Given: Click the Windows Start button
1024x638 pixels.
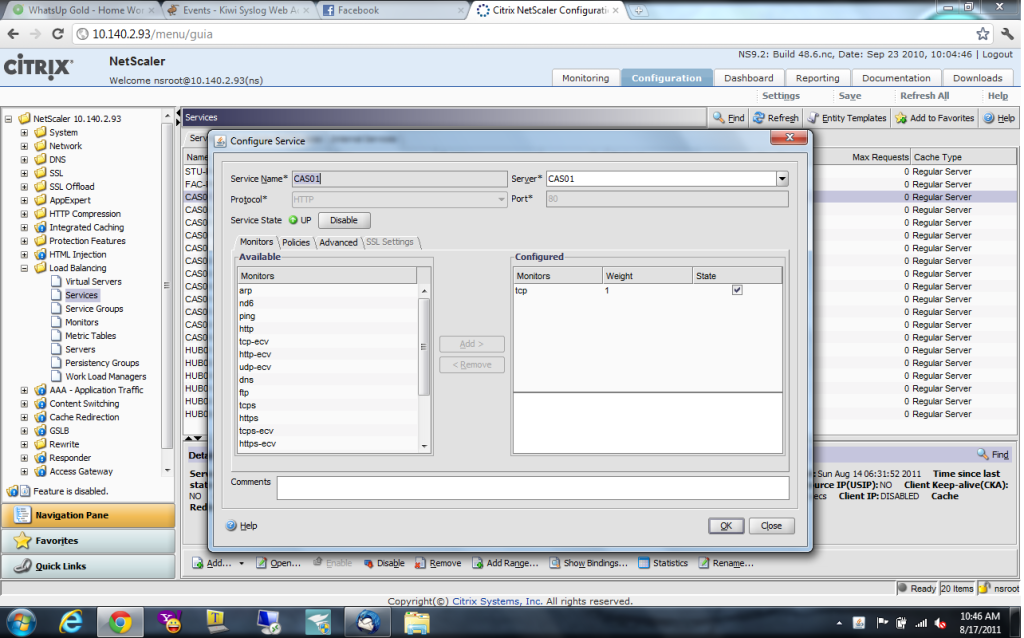Looking at the screenshot, I should click(22, 622).
